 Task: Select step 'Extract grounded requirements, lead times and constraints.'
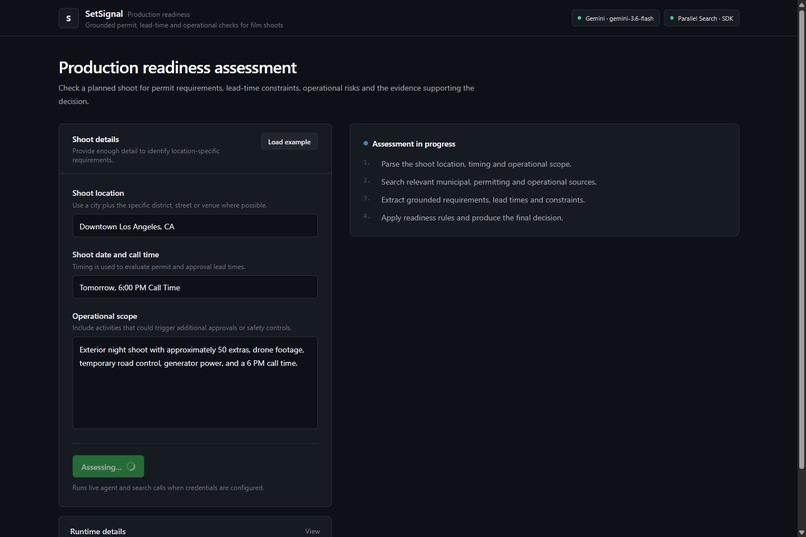coord(483,200)
